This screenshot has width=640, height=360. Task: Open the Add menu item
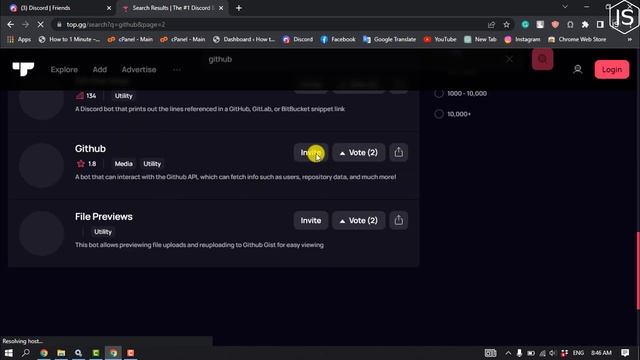100,69
